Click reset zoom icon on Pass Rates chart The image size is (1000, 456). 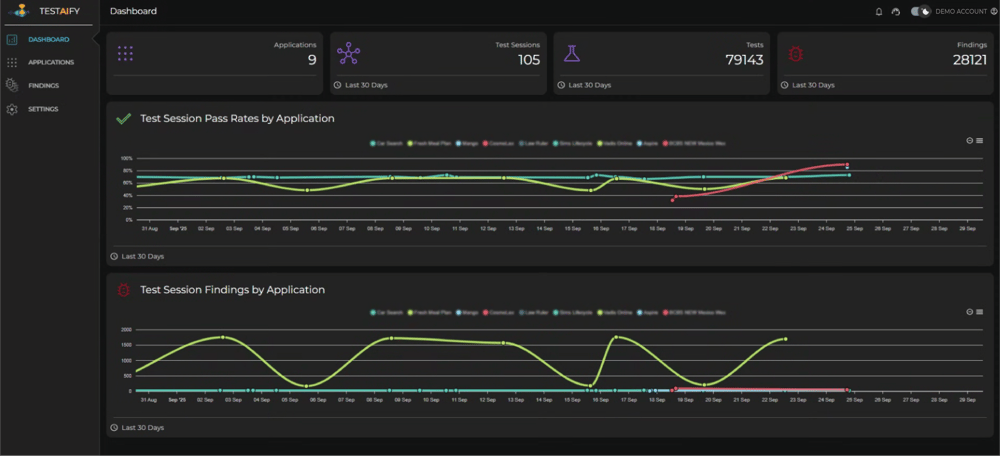pyautogui.click(x=969, y=141)
